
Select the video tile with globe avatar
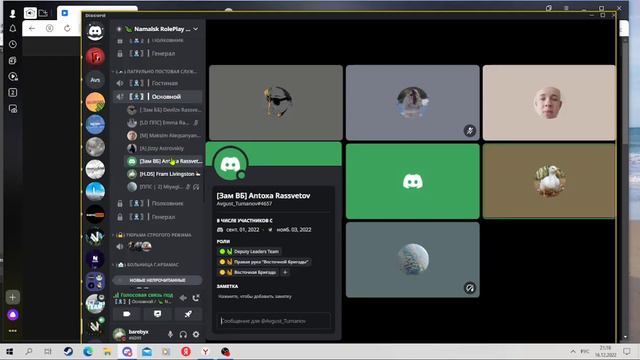413,260
